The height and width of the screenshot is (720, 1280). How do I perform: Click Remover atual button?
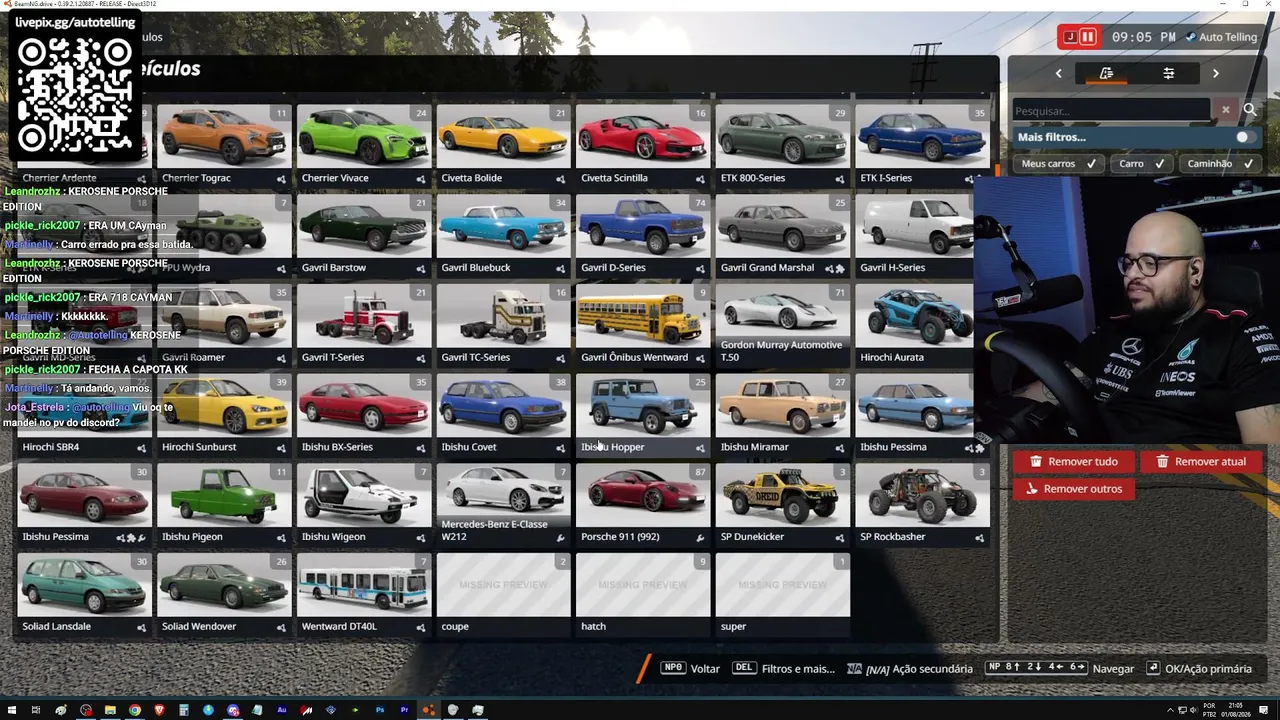pos(1200,461)
